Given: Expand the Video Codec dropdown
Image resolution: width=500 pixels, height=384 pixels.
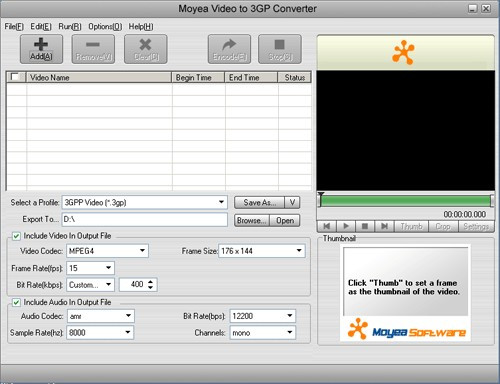Looking at the screenshot, I should (142, 251).
